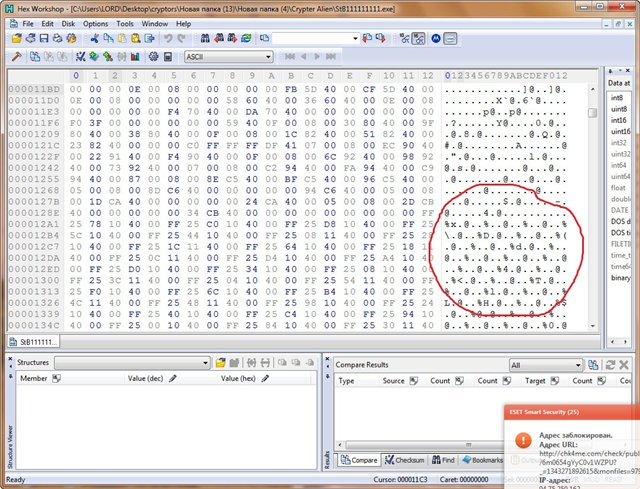Click column header B in hex view
This screenshot has height=489, width=640.
point(291,76)
